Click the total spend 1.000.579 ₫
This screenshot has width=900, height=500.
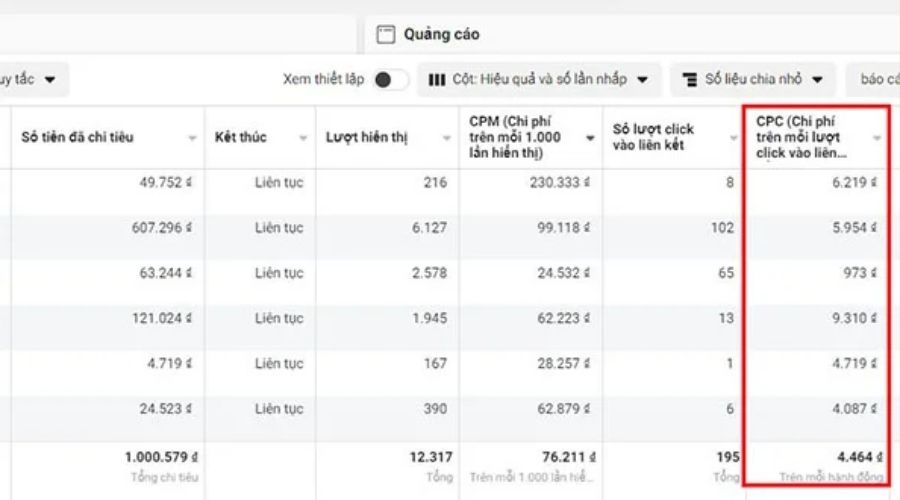click(x=161, y=458)
